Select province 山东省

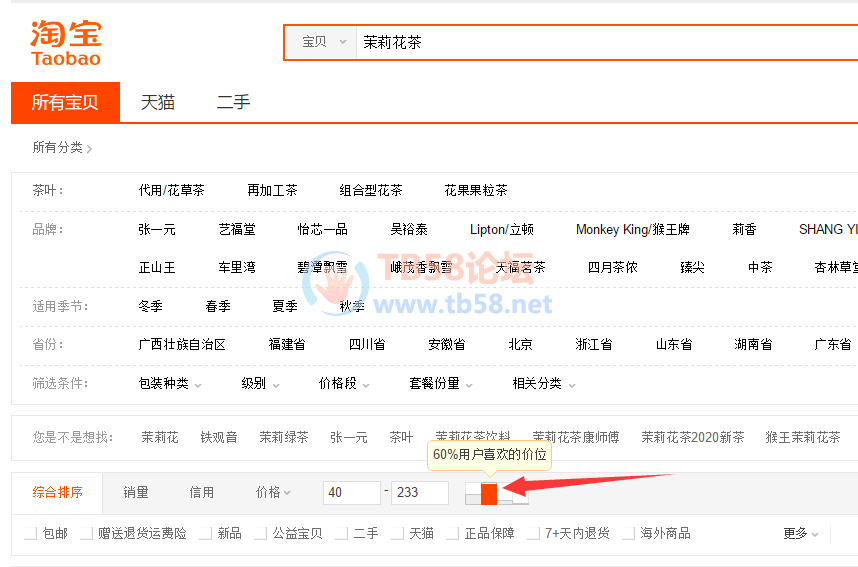(674, 345)
